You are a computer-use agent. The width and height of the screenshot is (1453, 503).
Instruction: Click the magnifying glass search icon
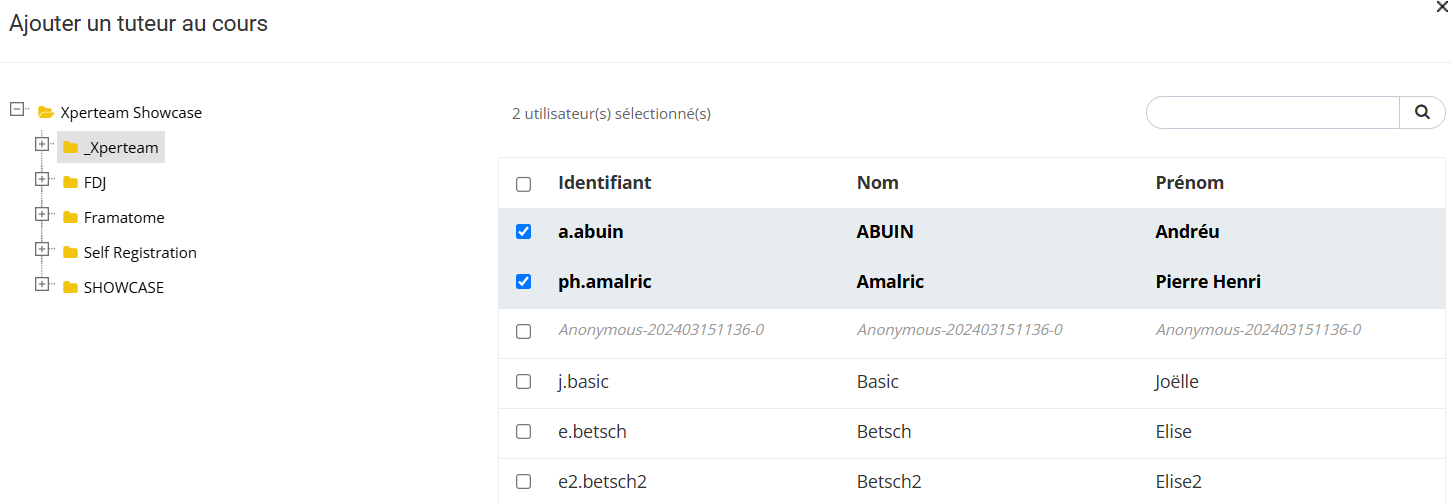[1422, 113]
